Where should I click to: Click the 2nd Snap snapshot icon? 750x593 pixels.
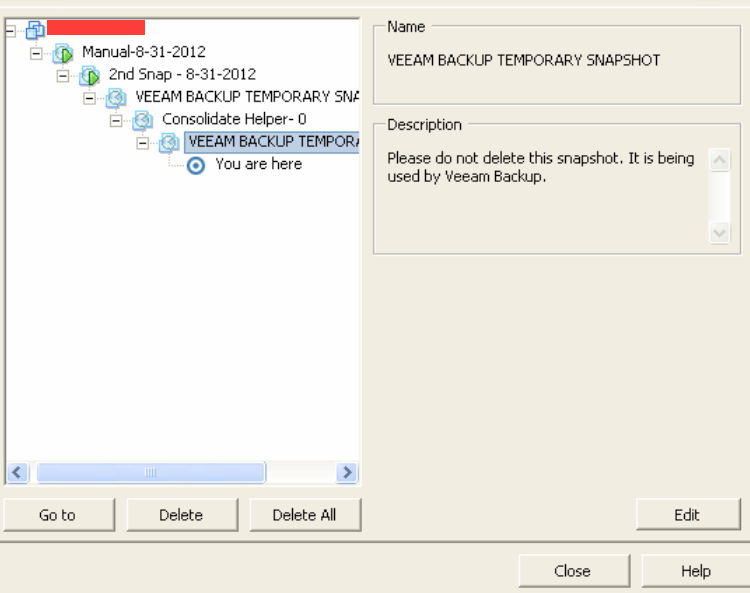89,76
